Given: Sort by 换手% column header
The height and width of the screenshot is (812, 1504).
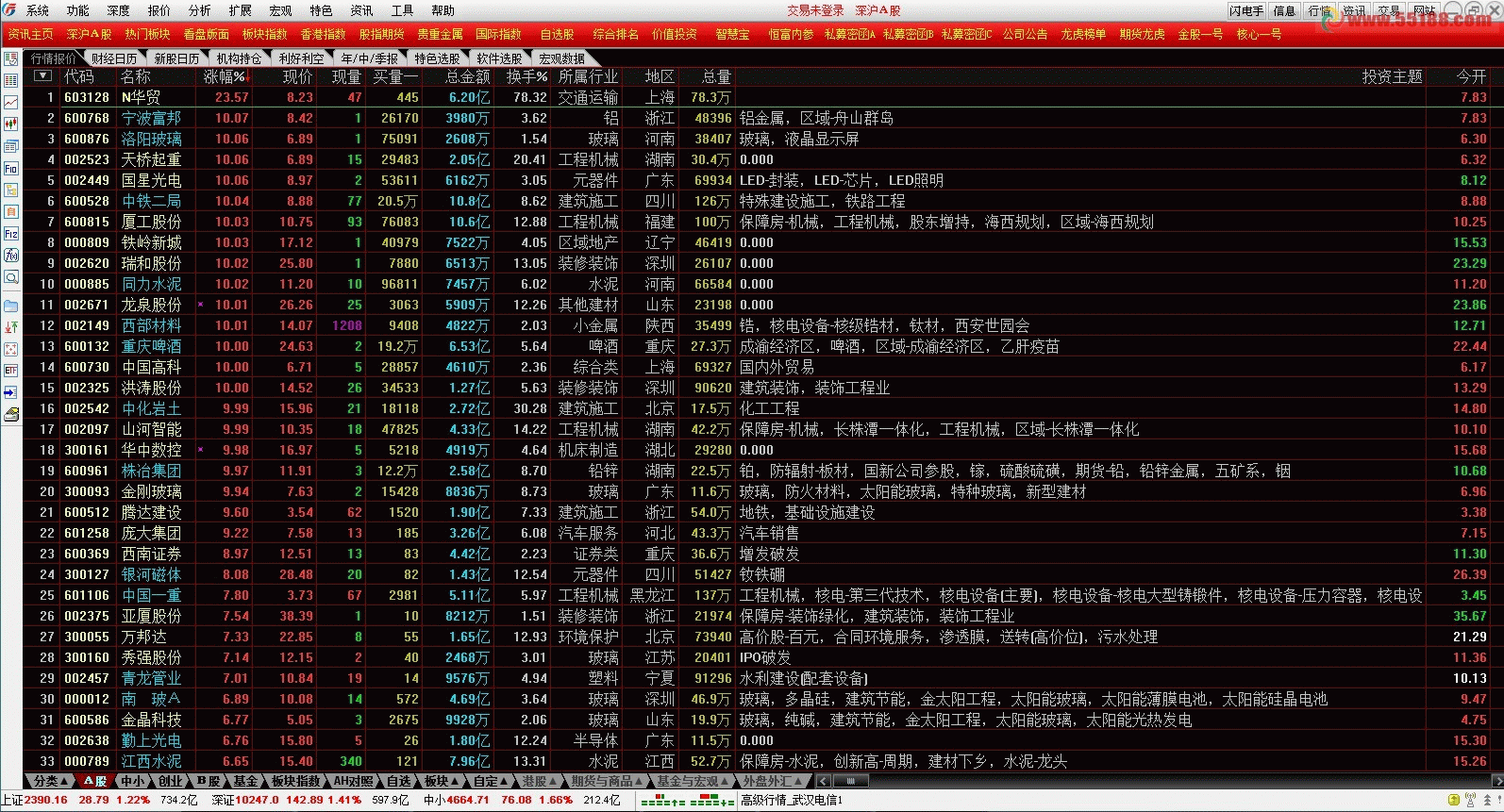Looking at the screenshot, I should (526, 76).
